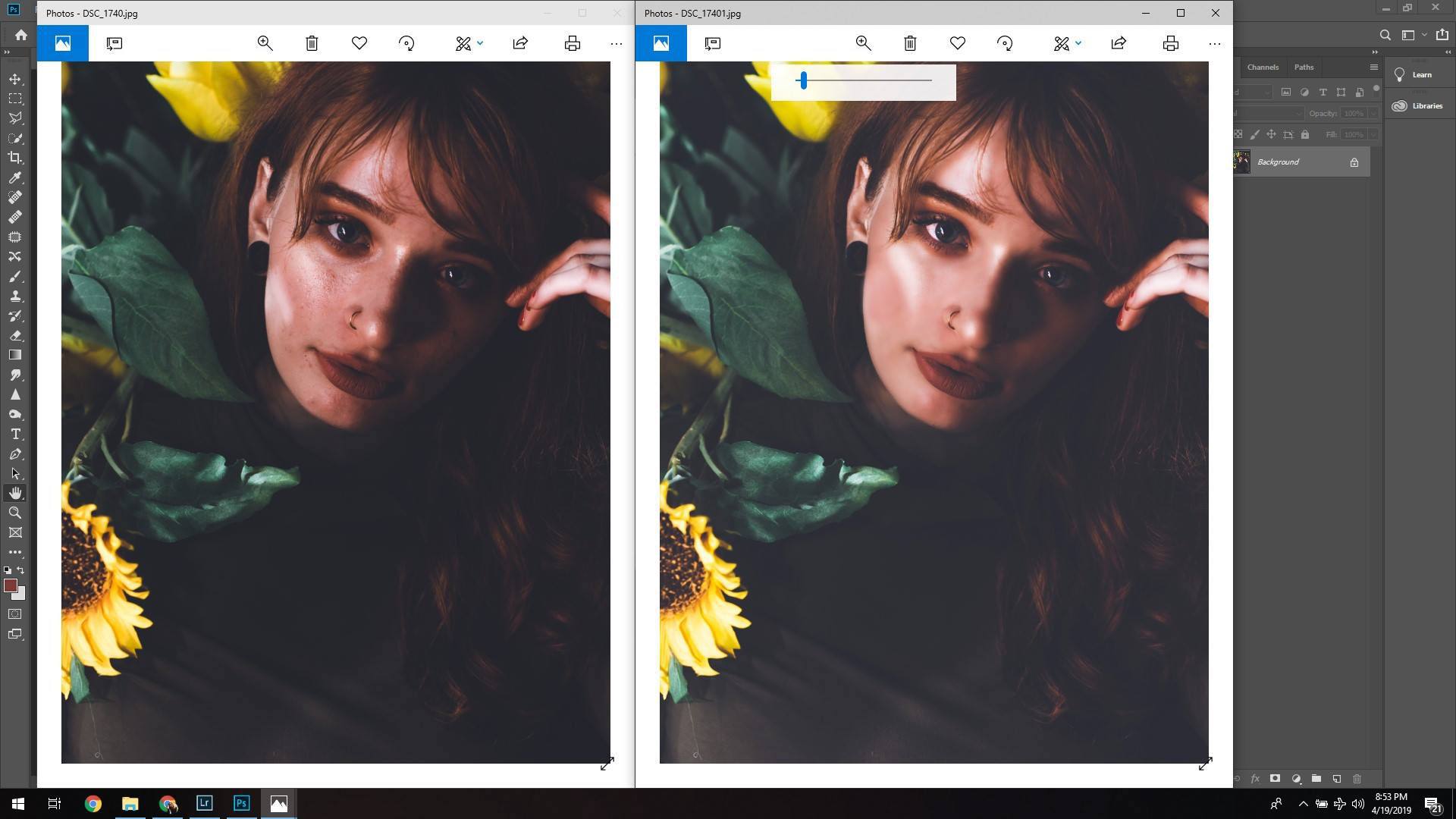The width and height of the screenshot is (1456, 819).
Task: Swap foreground and background colors
Action: coord(21,570)
